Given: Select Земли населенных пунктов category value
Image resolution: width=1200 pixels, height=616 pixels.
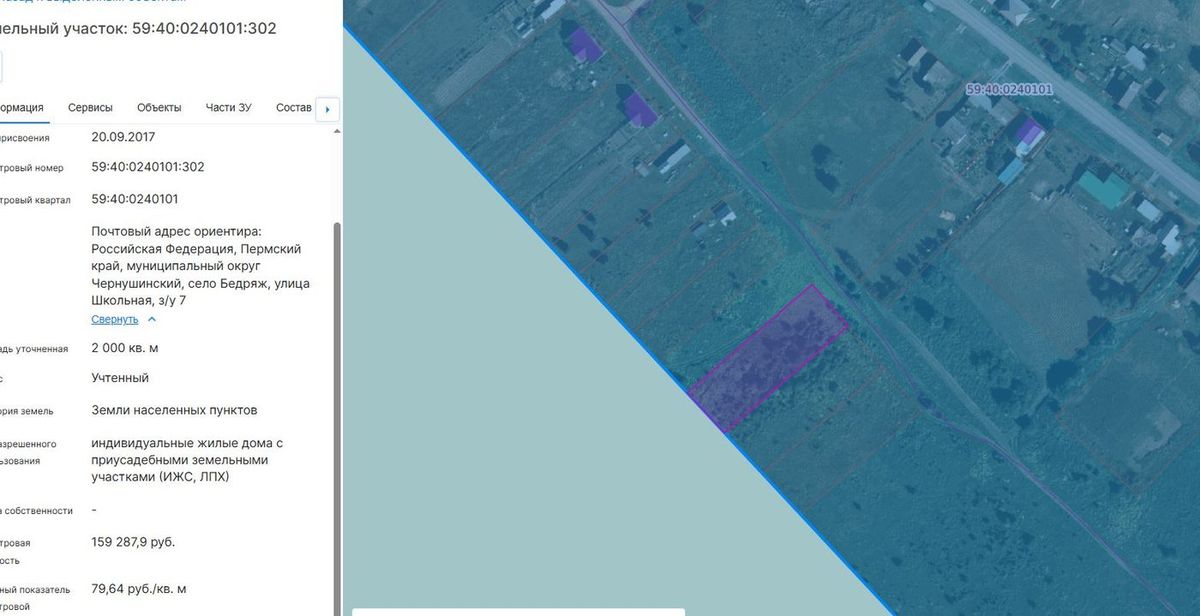Looking at the screenshot, I should pyautogui.click(x=174, y=410).
